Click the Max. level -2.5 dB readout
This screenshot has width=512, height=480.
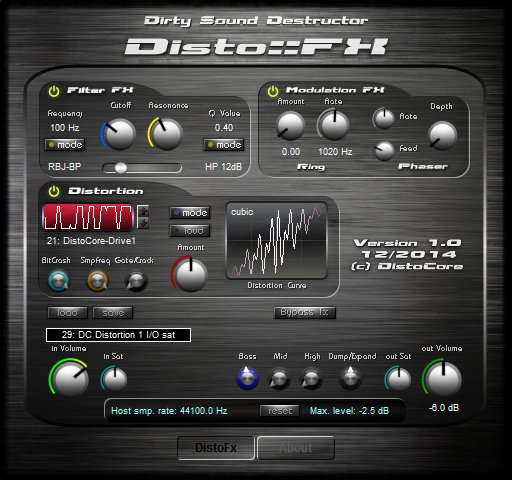pyautogui.click(x=349, y=411)
